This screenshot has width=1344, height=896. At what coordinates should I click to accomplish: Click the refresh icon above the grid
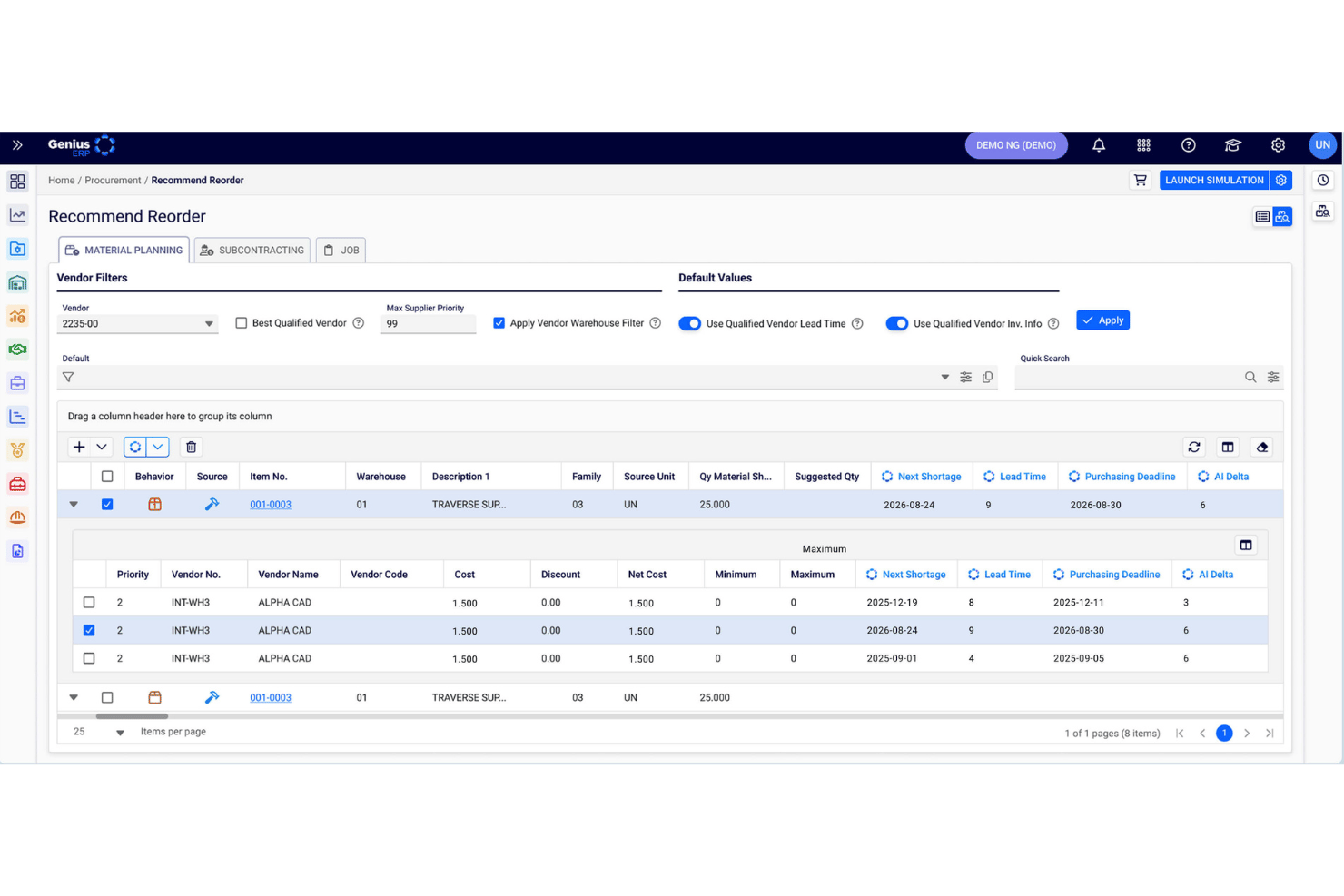[1194, 447]
